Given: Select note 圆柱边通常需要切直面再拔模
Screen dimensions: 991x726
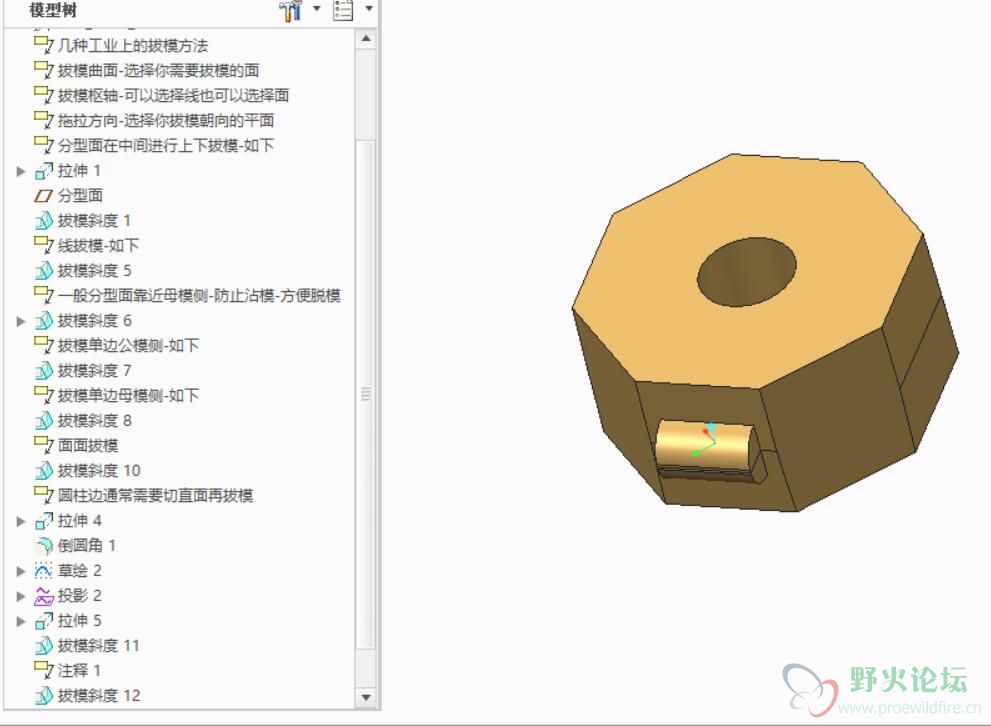Looking at the screenshot, I should (x=155, y=495).
